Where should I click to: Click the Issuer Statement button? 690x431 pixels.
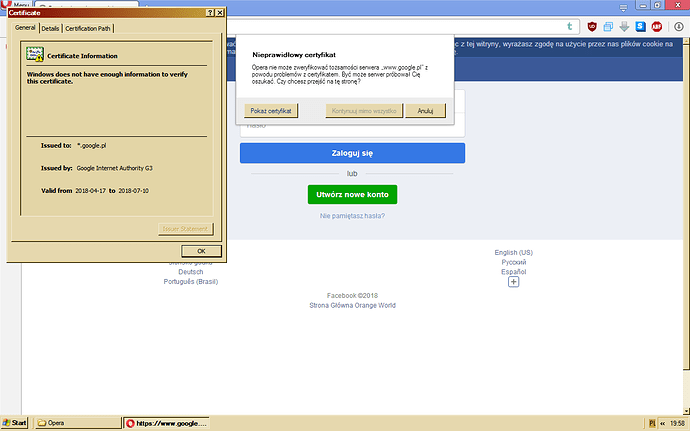click(185, 229)
